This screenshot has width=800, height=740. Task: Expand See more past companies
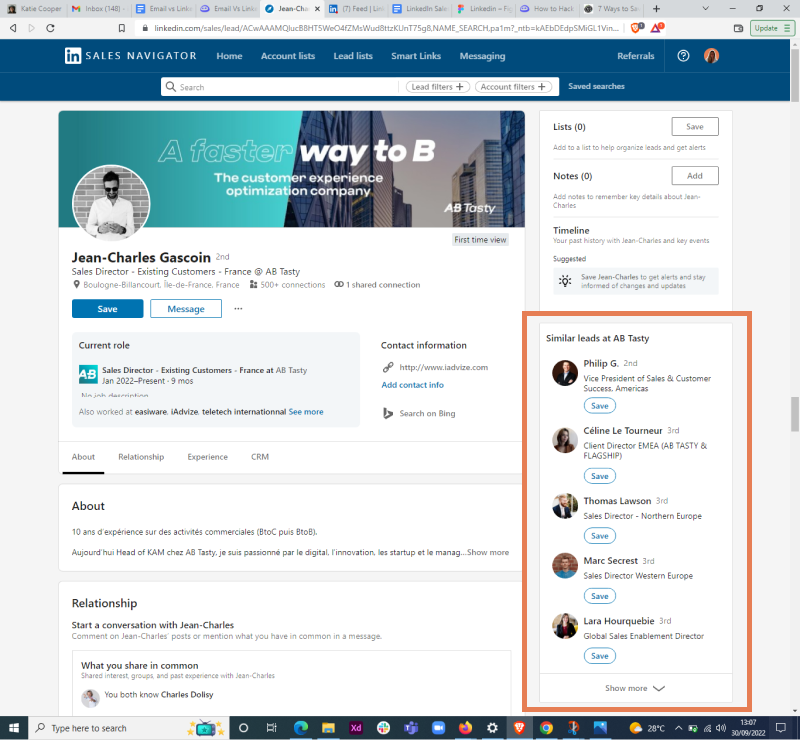click(x=306, y=411)
